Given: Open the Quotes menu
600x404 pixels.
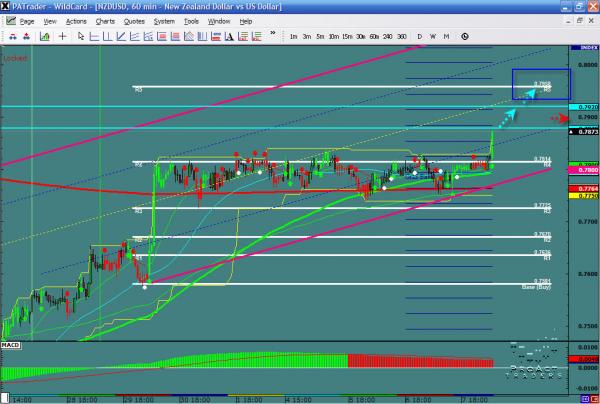Looking at the screenshot, I should [133, 20].
